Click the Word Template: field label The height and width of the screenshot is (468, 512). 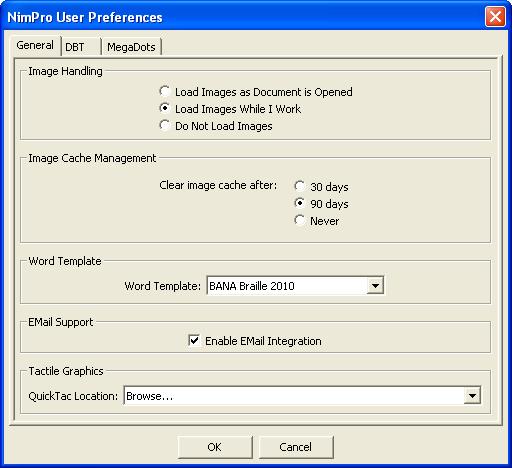[163, 286]
